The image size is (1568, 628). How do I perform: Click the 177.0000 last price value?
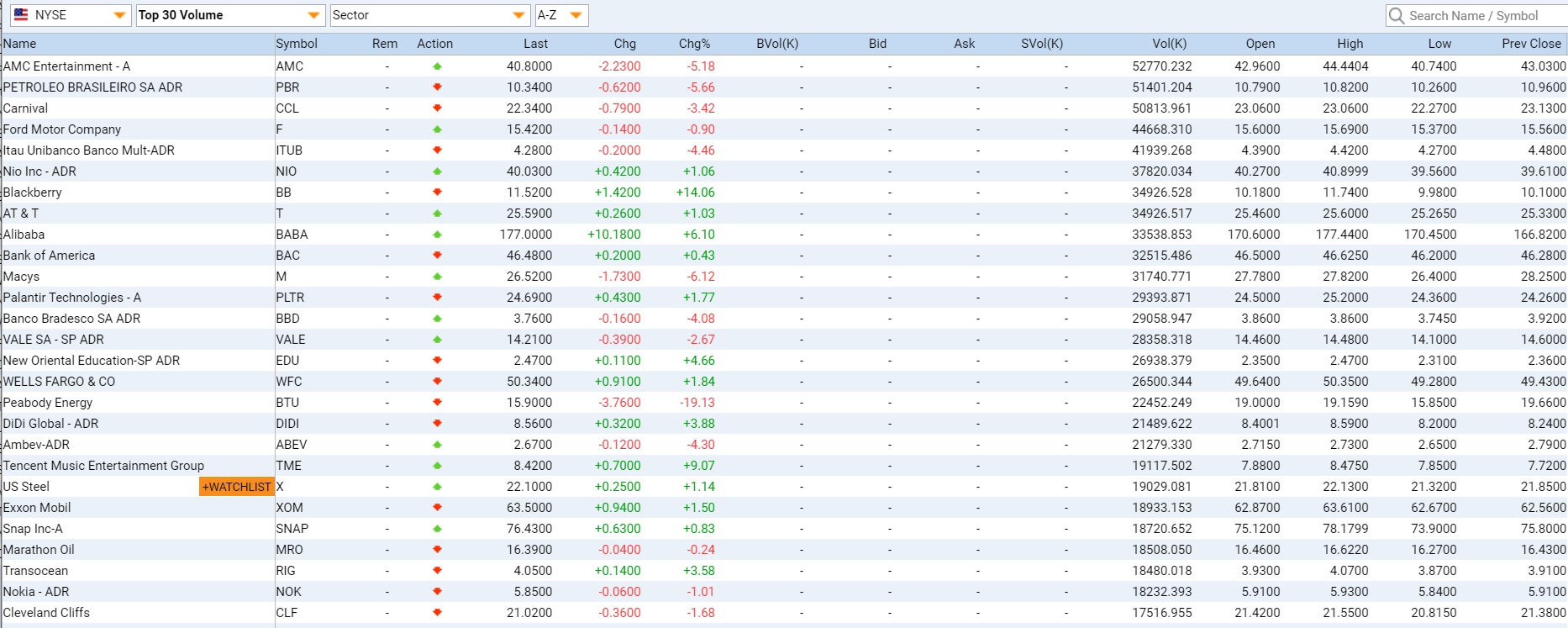(x=526, y=235)
